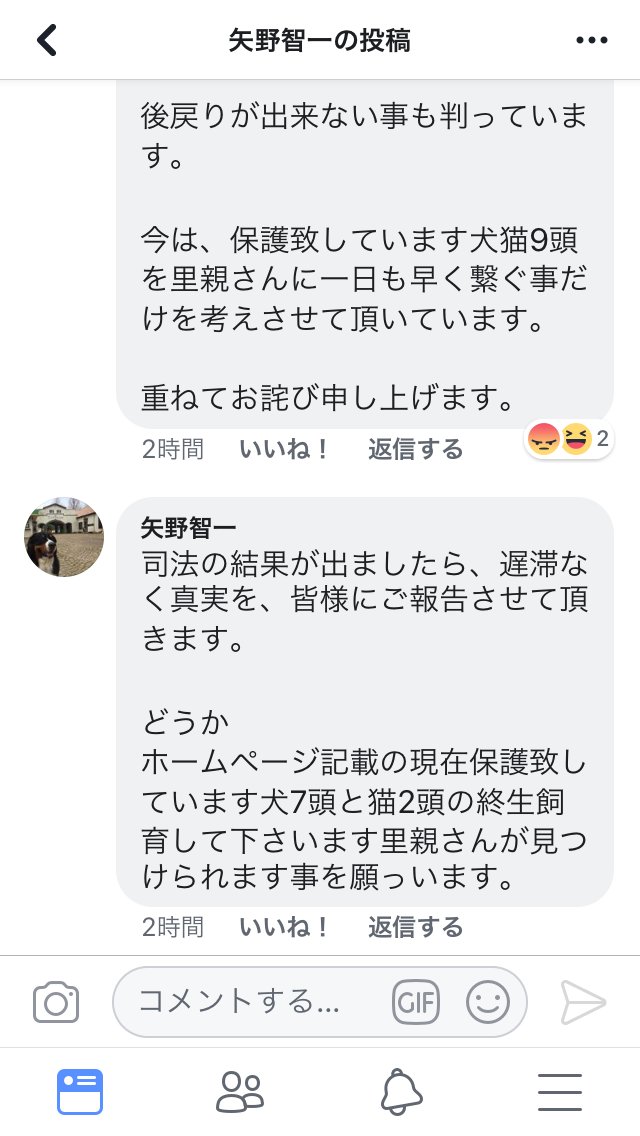Tap the camera icon to attach photo
The image size is (640, 1136).
click(x=56, y=1001)
